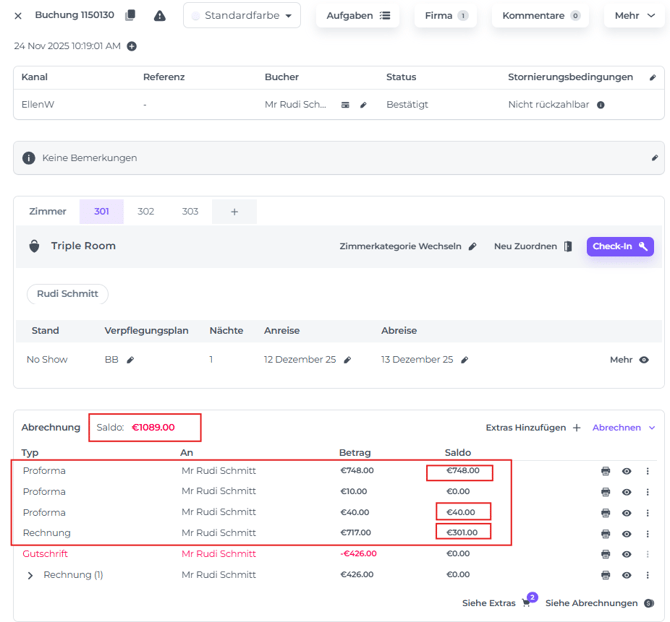Click the warning triangle icon

[x=160, y=16]
